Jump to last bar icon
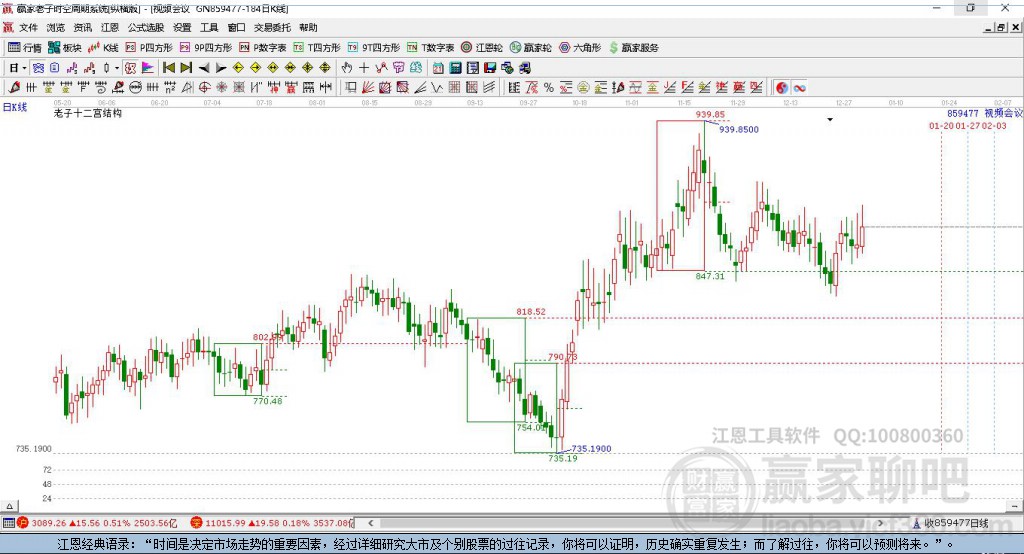This screenshot has height=554, width=1024. [186, 68]
